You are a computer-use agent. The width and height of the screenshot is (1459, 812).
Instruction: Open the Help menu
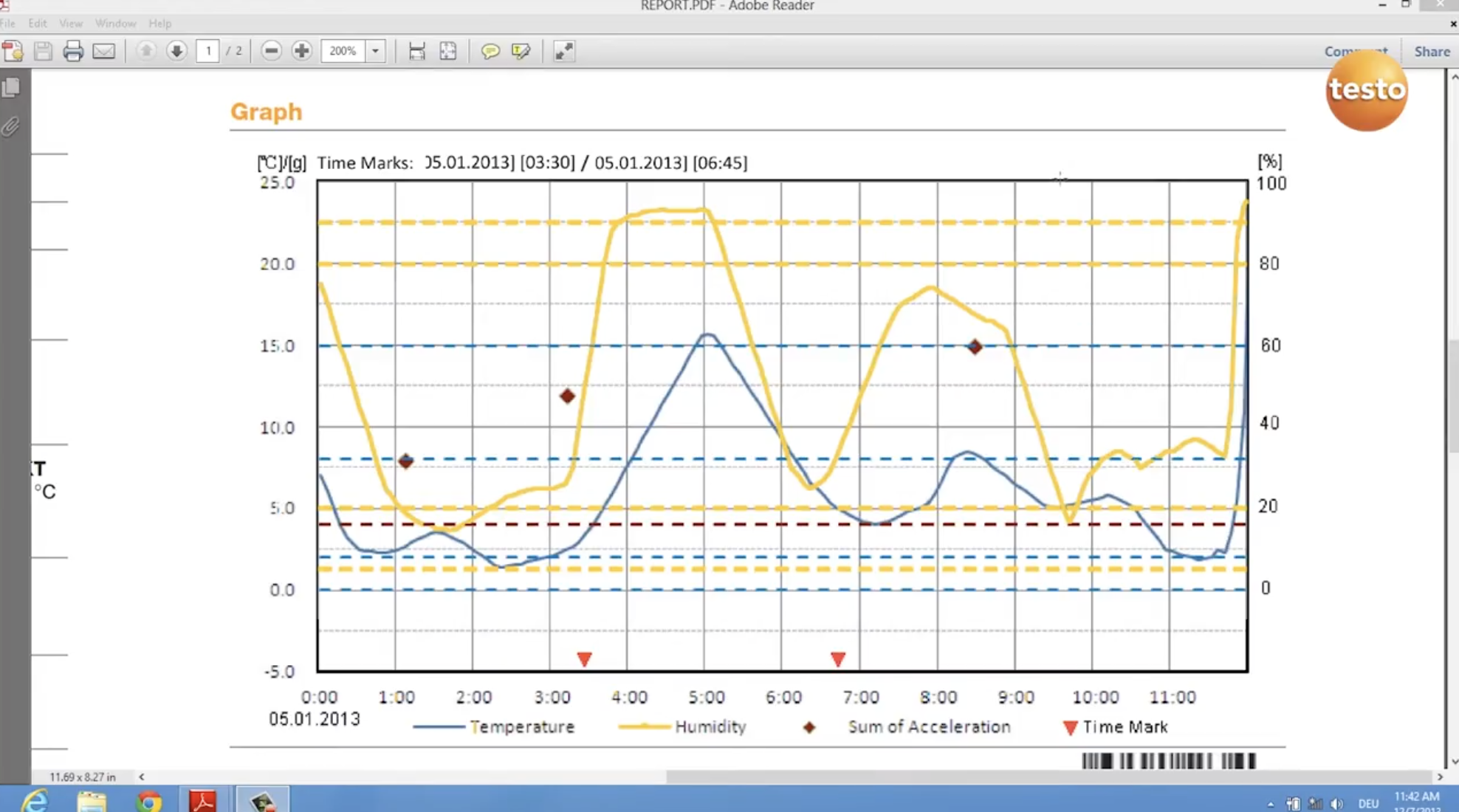coord(159,24)
